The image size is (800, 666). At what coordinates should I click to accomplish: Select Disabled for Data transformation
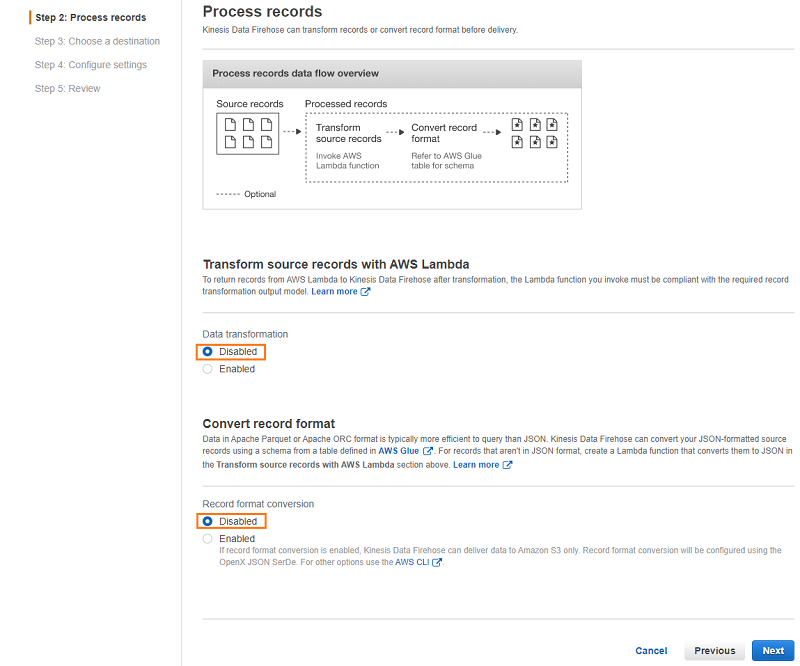click(x=207, y=352)
